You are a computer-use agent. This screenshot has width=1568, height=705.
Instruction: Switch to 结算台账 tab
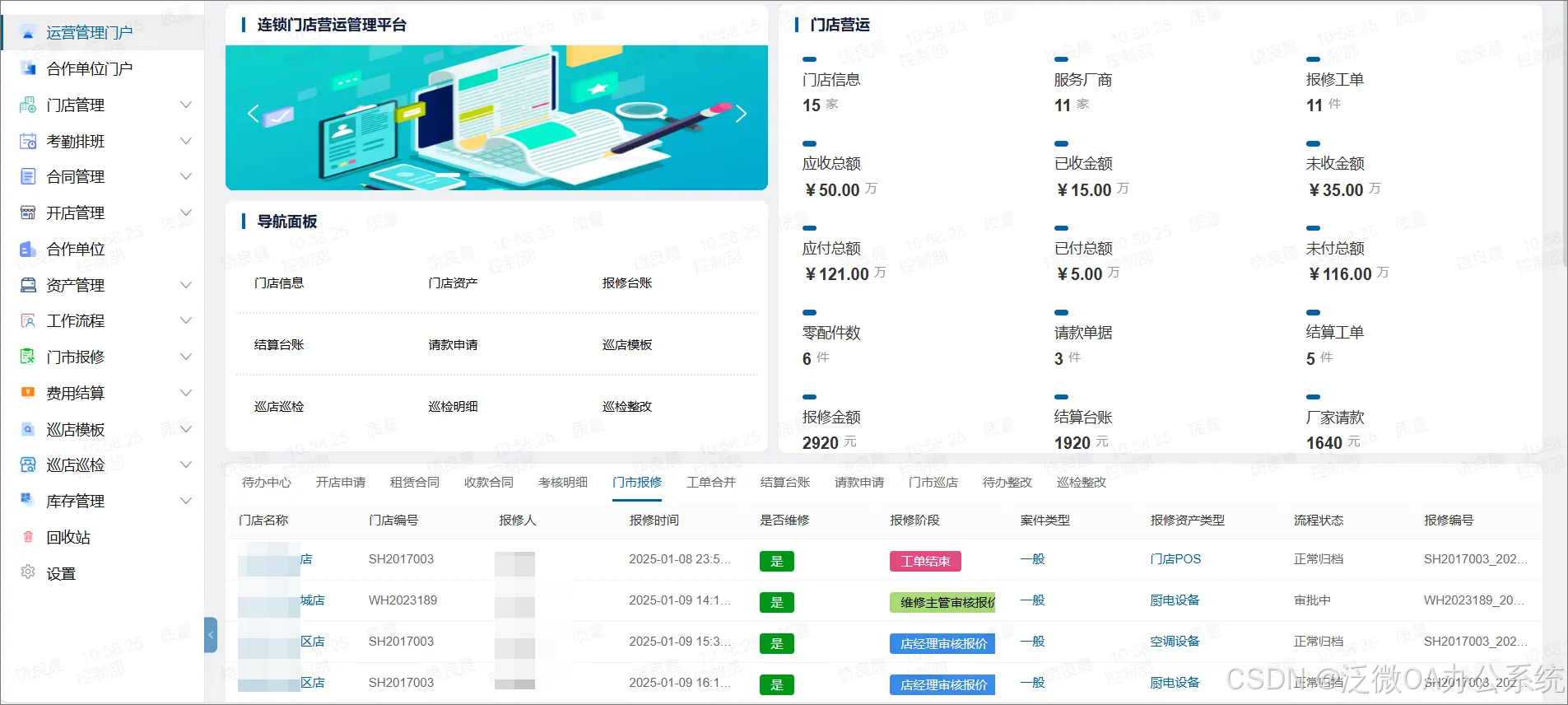(x=785, y=483)
